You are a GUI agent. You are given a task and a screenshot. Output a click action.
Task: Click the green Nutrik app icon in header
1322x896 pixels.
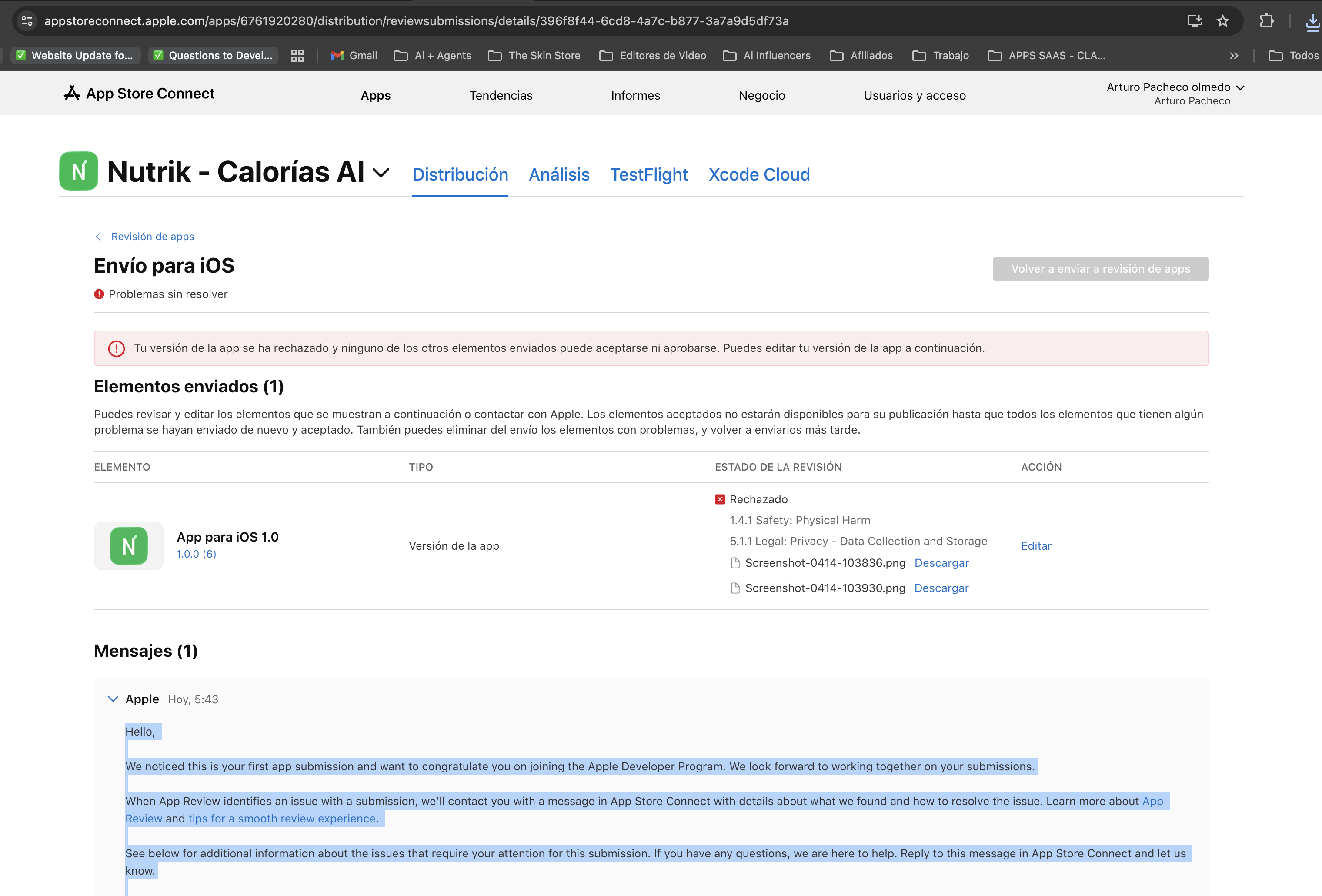(x=79, y=171)
